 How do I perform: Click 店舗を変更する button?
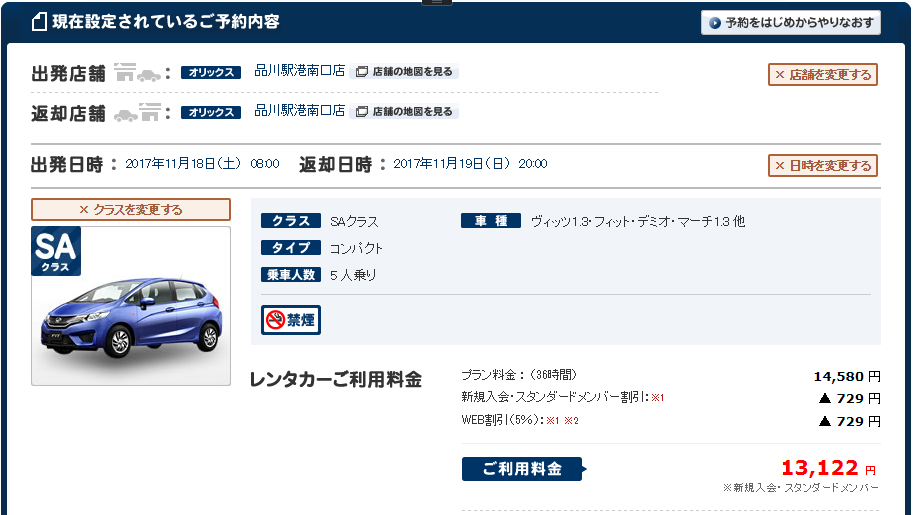click(822, 75)
